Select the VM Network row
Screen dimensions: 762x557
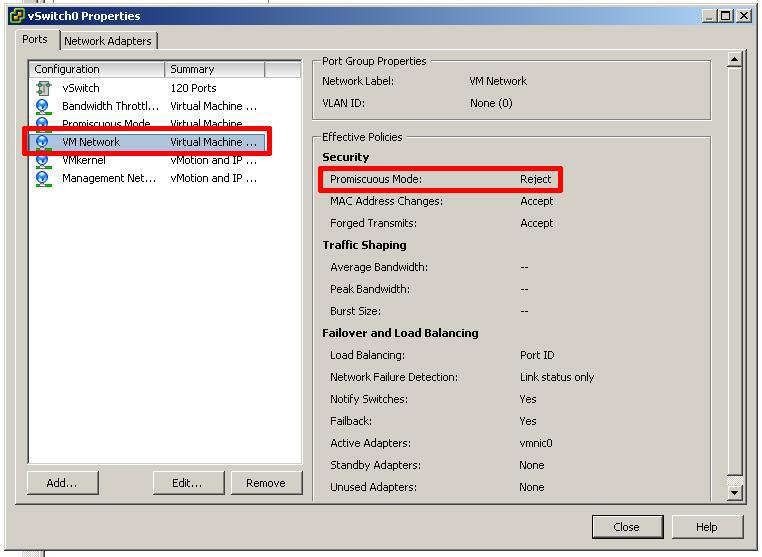pos(148,142)
